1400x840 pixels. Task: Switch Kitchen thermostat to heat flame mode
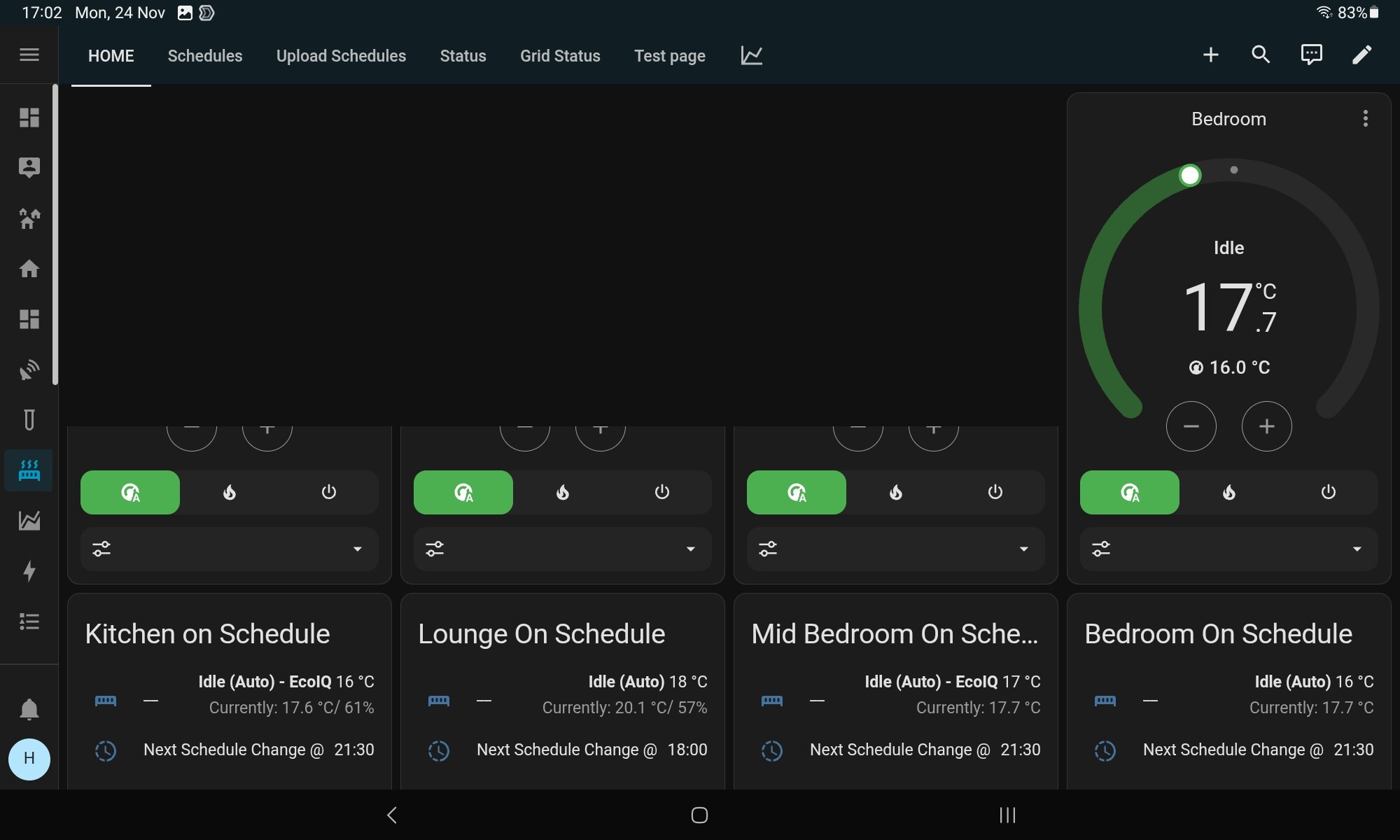pyautogui.click(x=230, y=492)
